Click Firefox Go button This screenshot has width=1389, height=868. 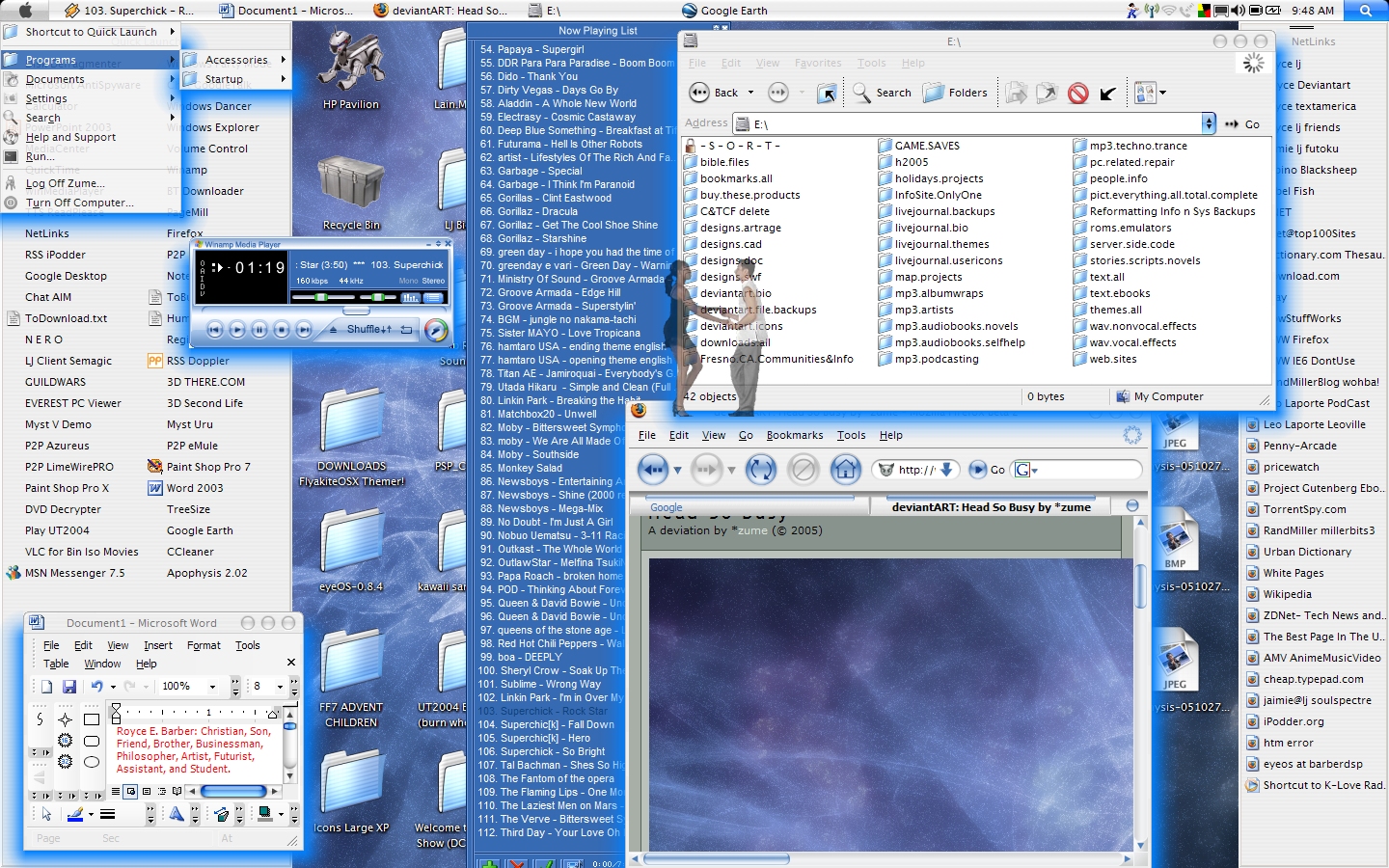[x=987, y=470]
